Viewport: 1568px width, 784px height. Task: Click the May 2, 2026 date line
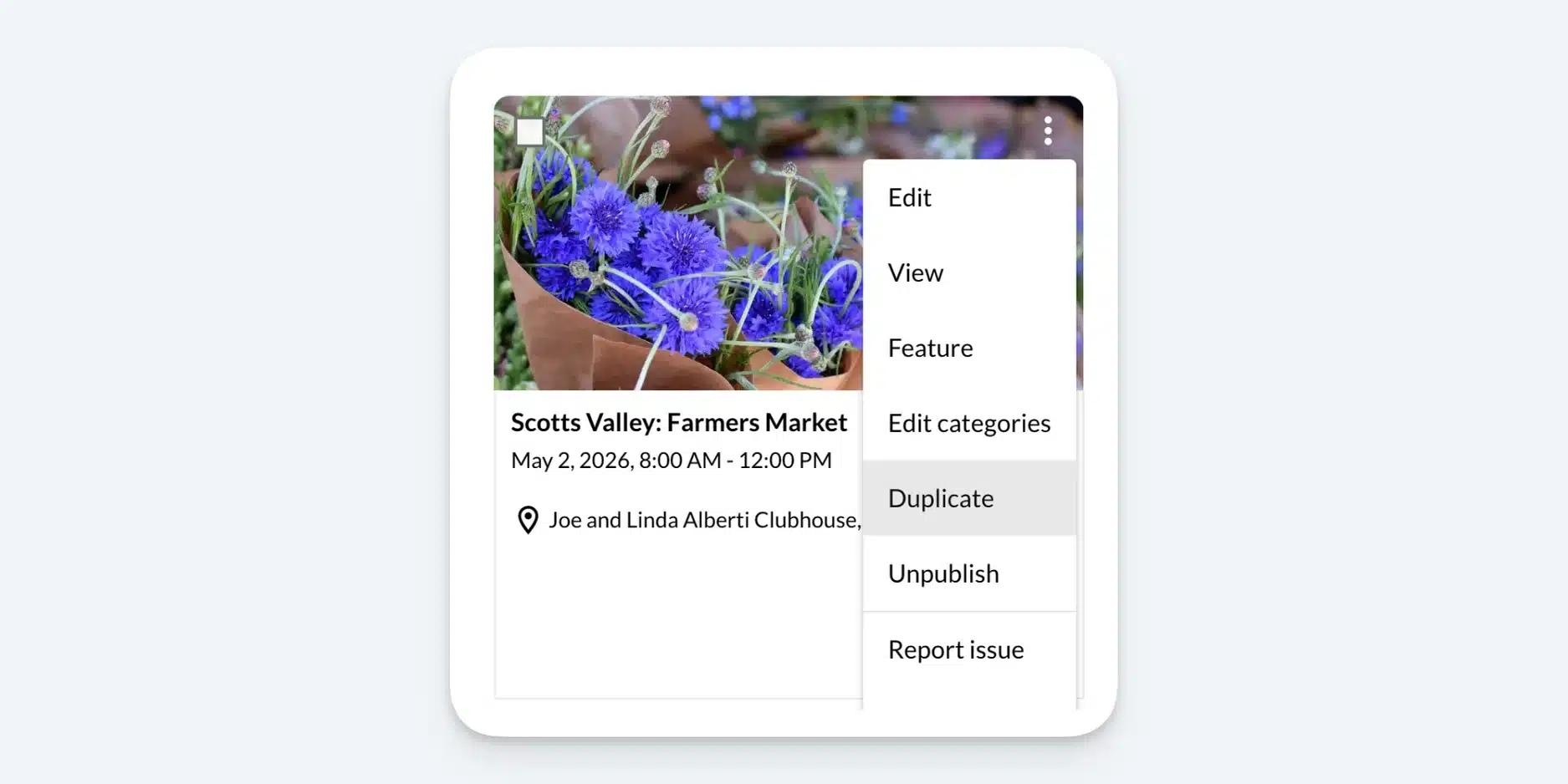click(672, 461)
